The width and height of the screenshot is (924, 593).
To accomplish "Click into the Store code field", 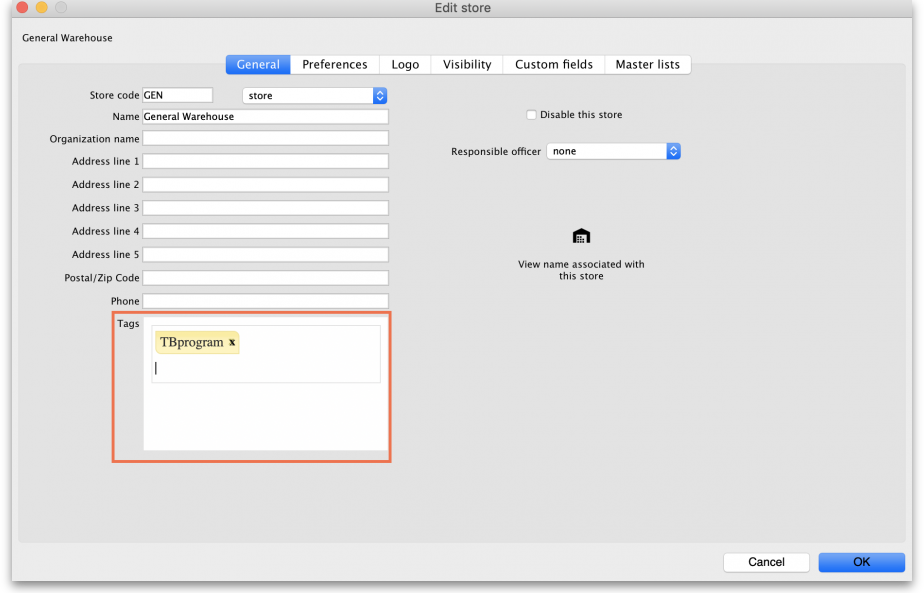I will [178, 95].
